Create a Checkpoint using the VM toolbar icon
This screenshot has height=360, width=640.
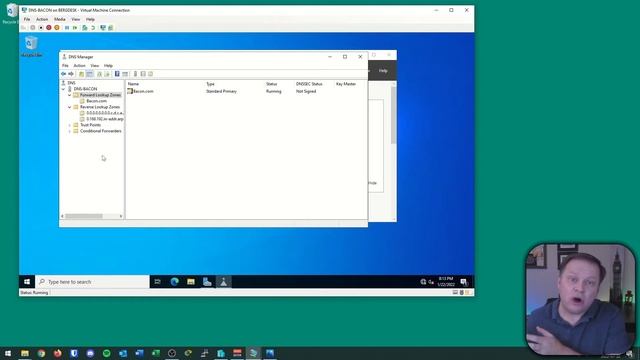(84, 28)
